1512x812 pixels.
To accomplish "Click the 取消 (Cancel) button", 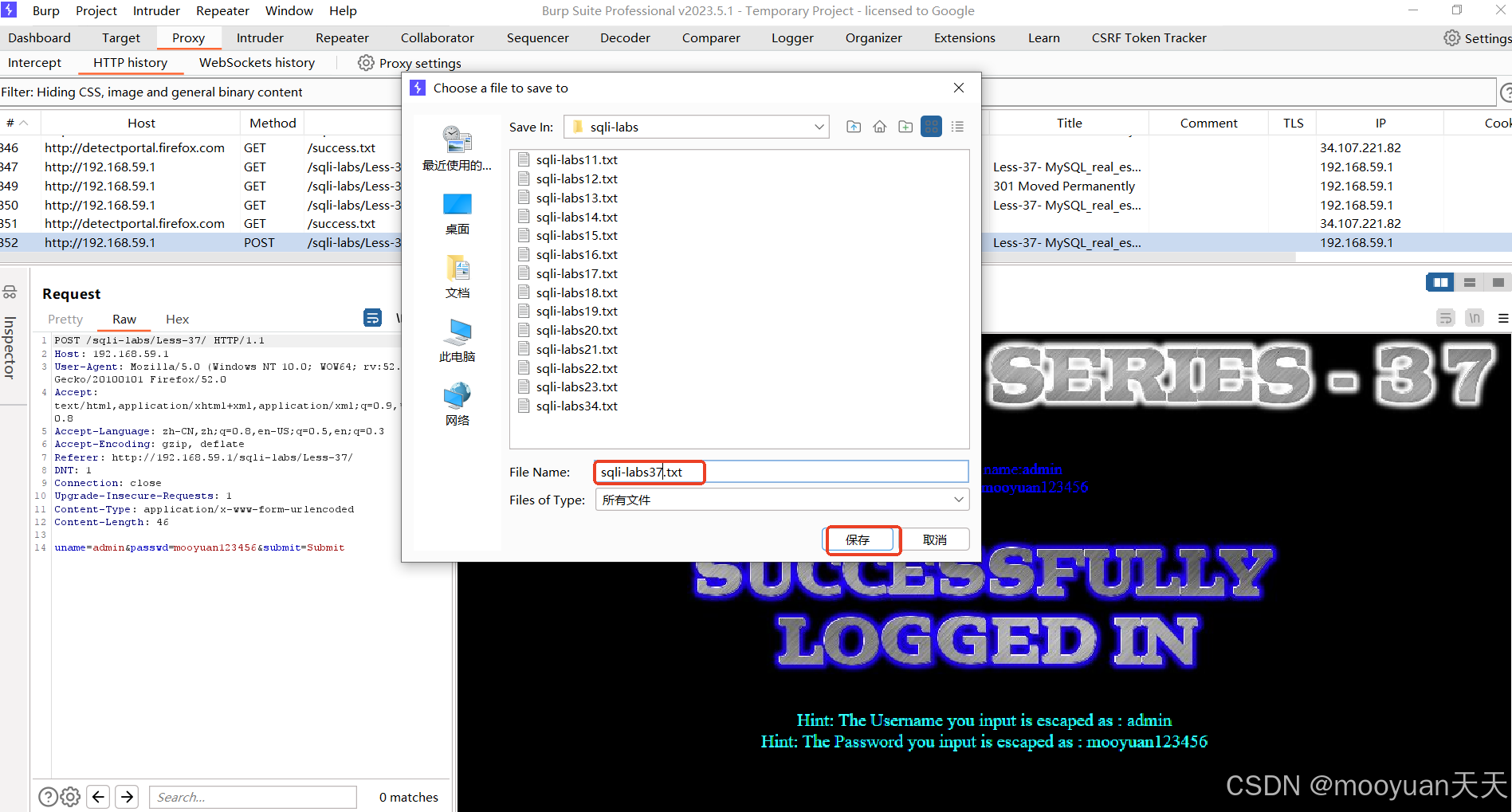I will point(935,540).
